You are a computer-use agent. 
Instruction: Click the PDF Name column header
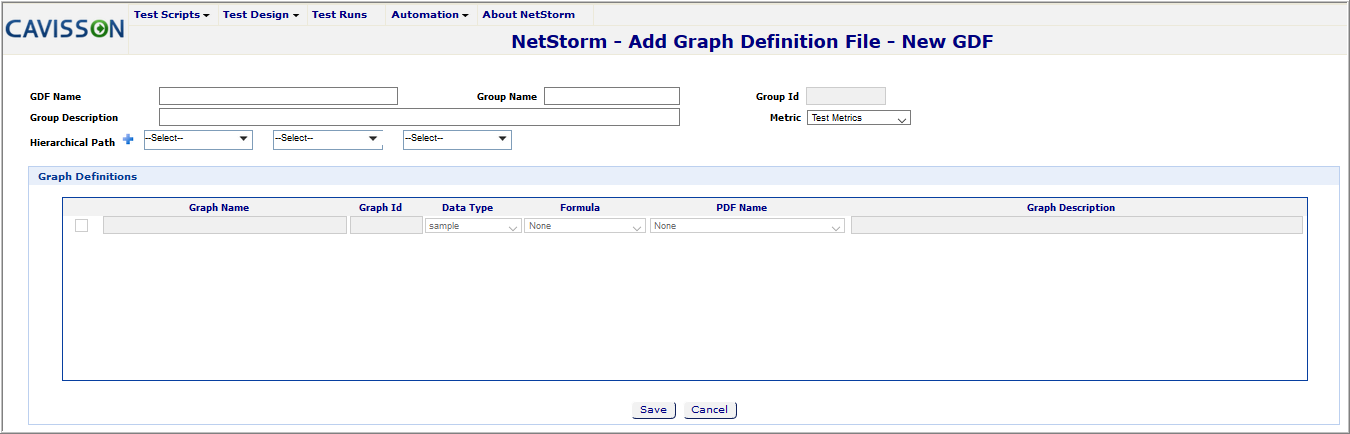point(742,208)
